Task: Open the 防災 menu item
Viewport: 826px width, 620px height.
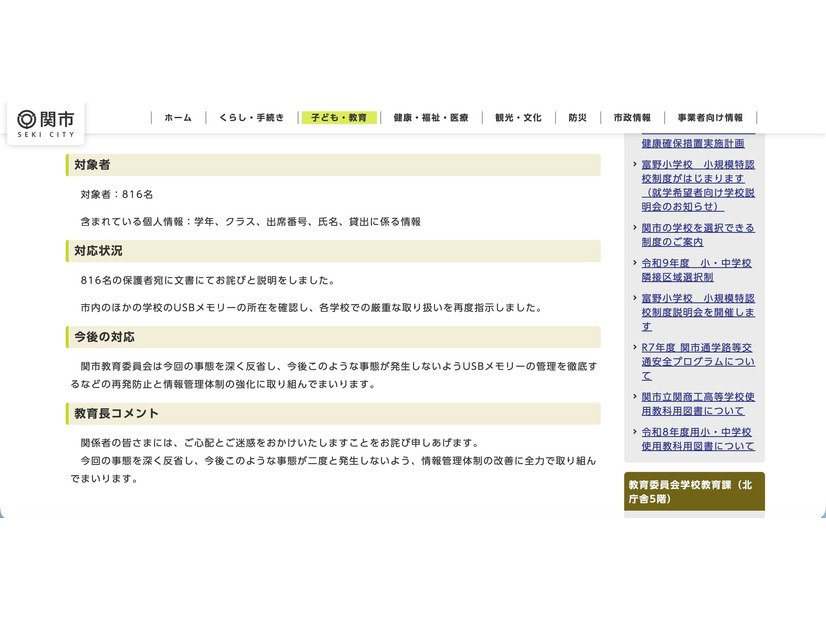Action: 577,117
